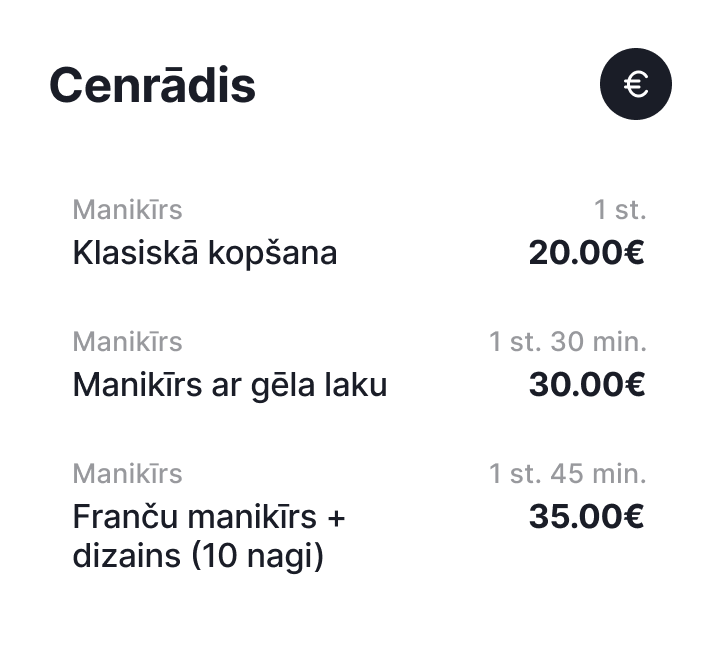Viewport: 720px width, 645px height.
Task: Select Manikīrs ar gēla laku service
Action: tap(230, 385)
